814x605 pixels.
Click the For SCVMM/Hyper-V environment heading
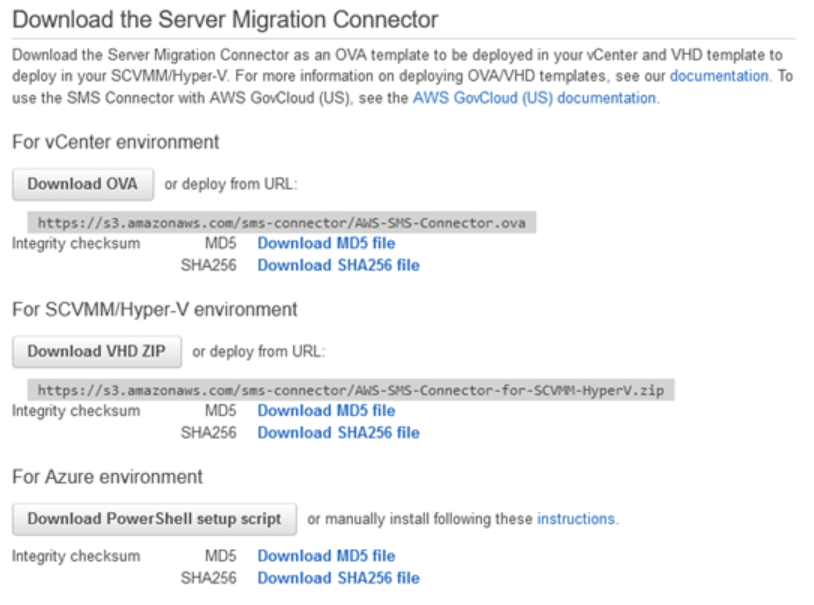coord(155,310)
